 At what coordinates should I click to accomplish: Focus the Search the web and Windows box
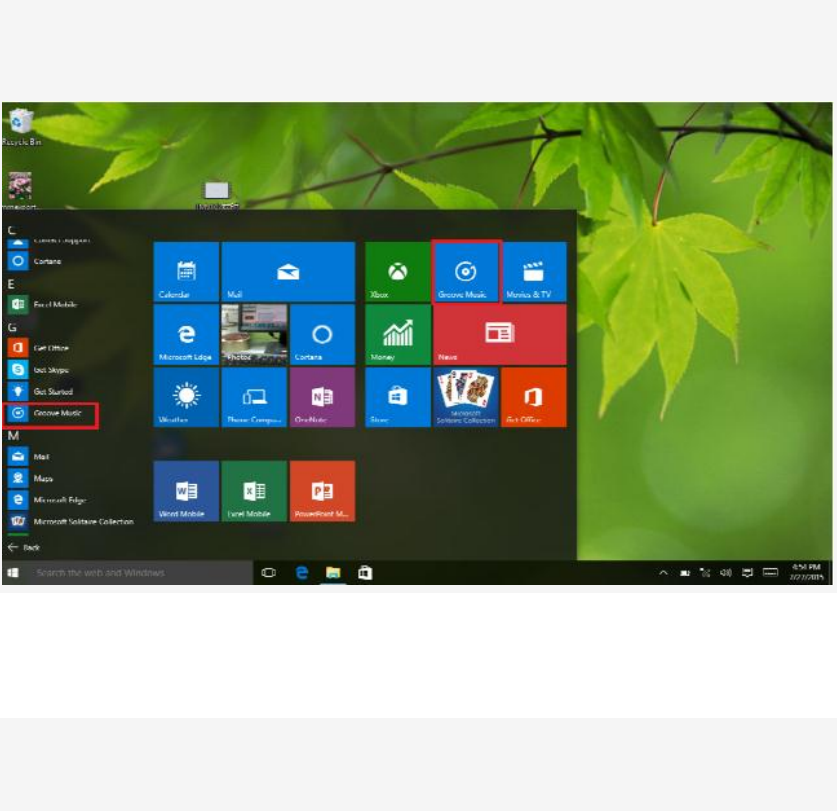coord(139,572)
